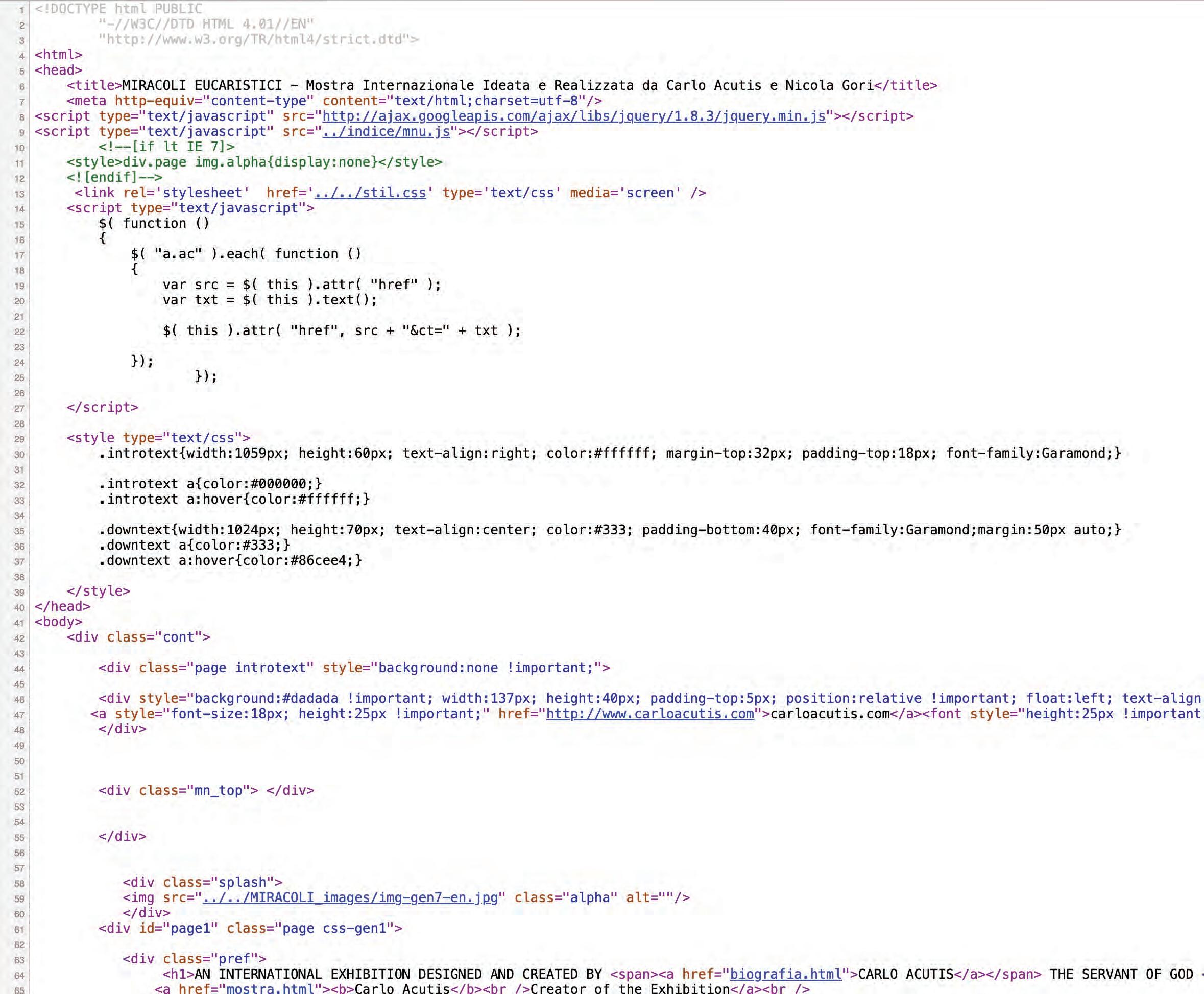Click the mostra.html href link
The width and height of the screenshot is (1204, 994).
click(x=270, y=989)
